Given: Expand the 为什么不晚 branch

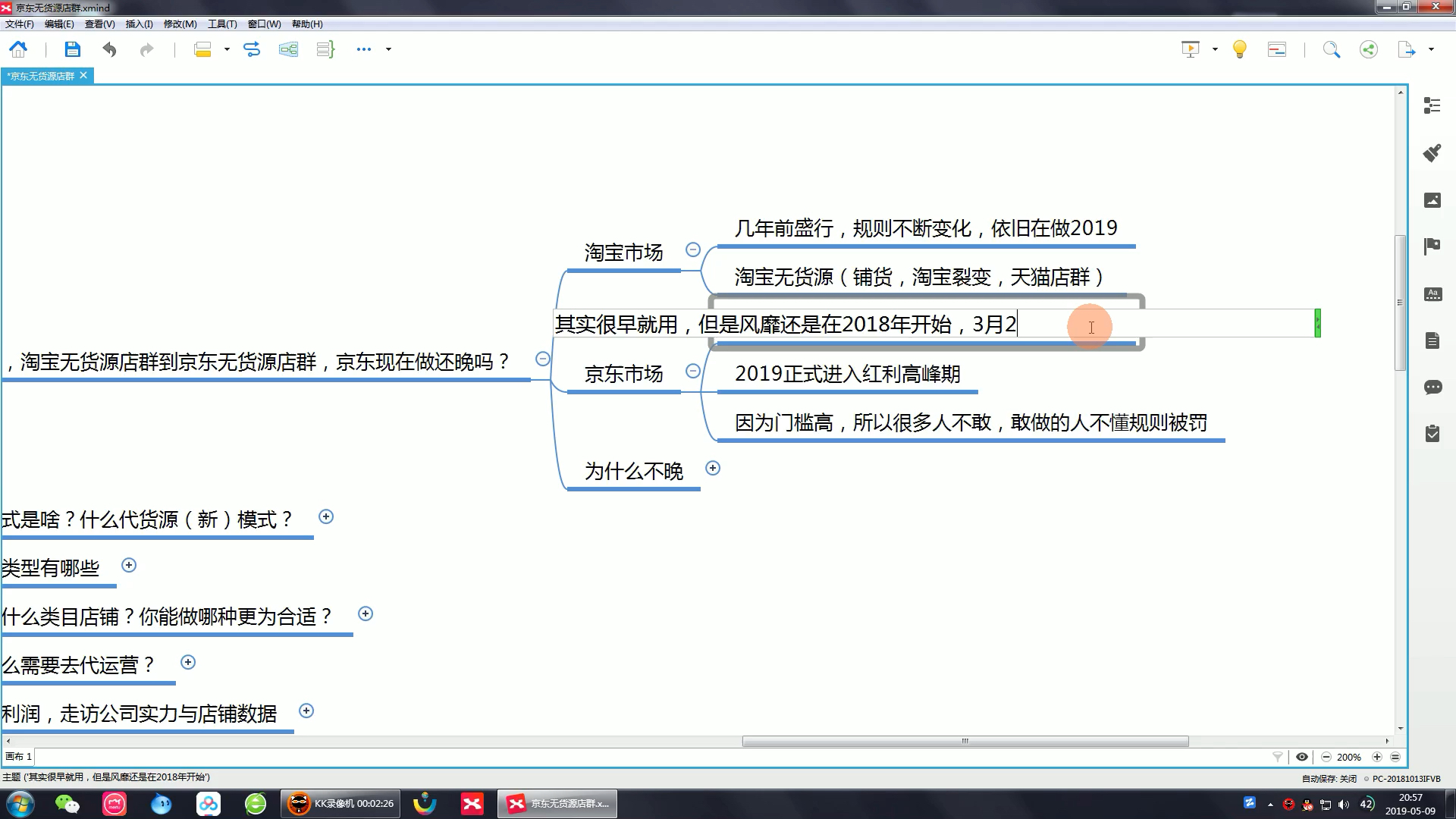Looking at the screenshot, I should pyautogui.click(x=713, y=468).
